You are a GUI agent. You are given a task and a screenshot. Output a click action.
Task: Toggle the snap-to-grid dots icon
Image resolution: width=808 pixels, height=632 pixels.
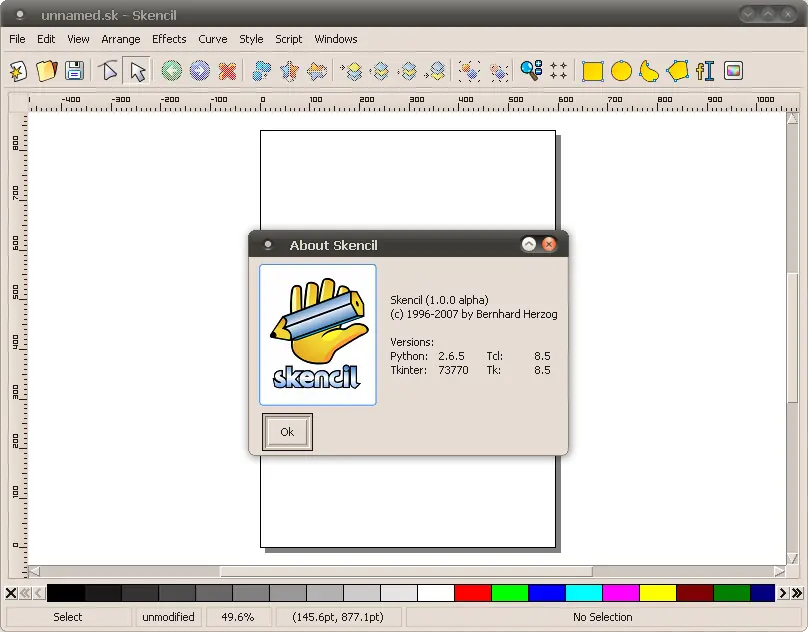pos(558,71)
